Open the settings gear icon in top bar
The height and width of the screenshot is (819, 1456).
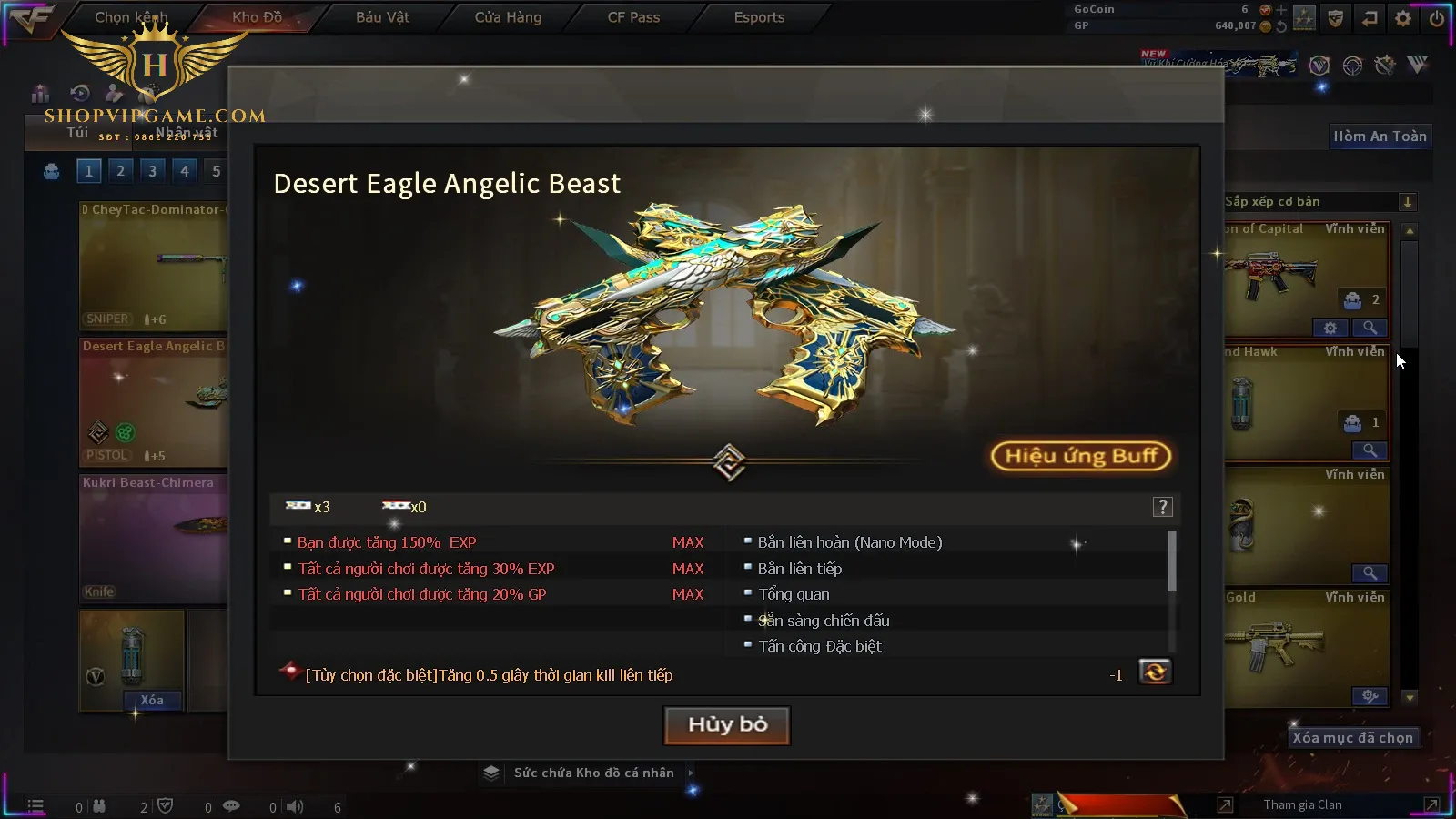click(1403, 18)
